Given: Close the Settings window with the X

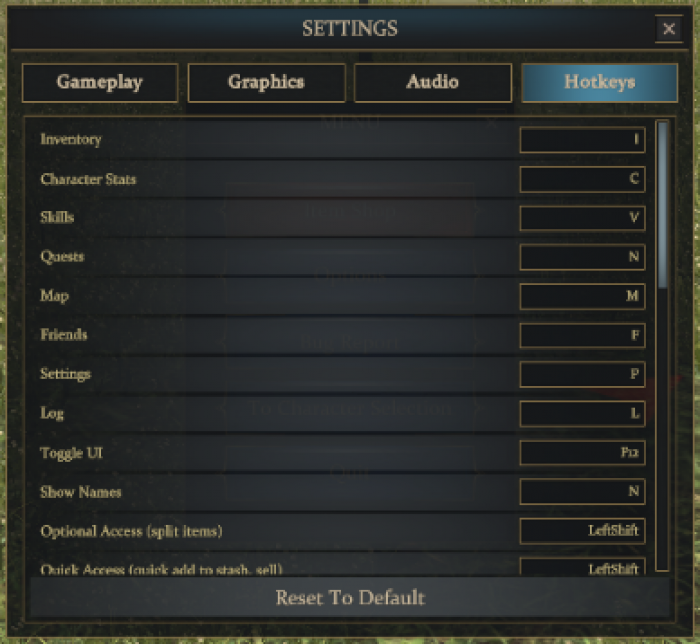Looking at the screenshot, I should click(668, 29).
